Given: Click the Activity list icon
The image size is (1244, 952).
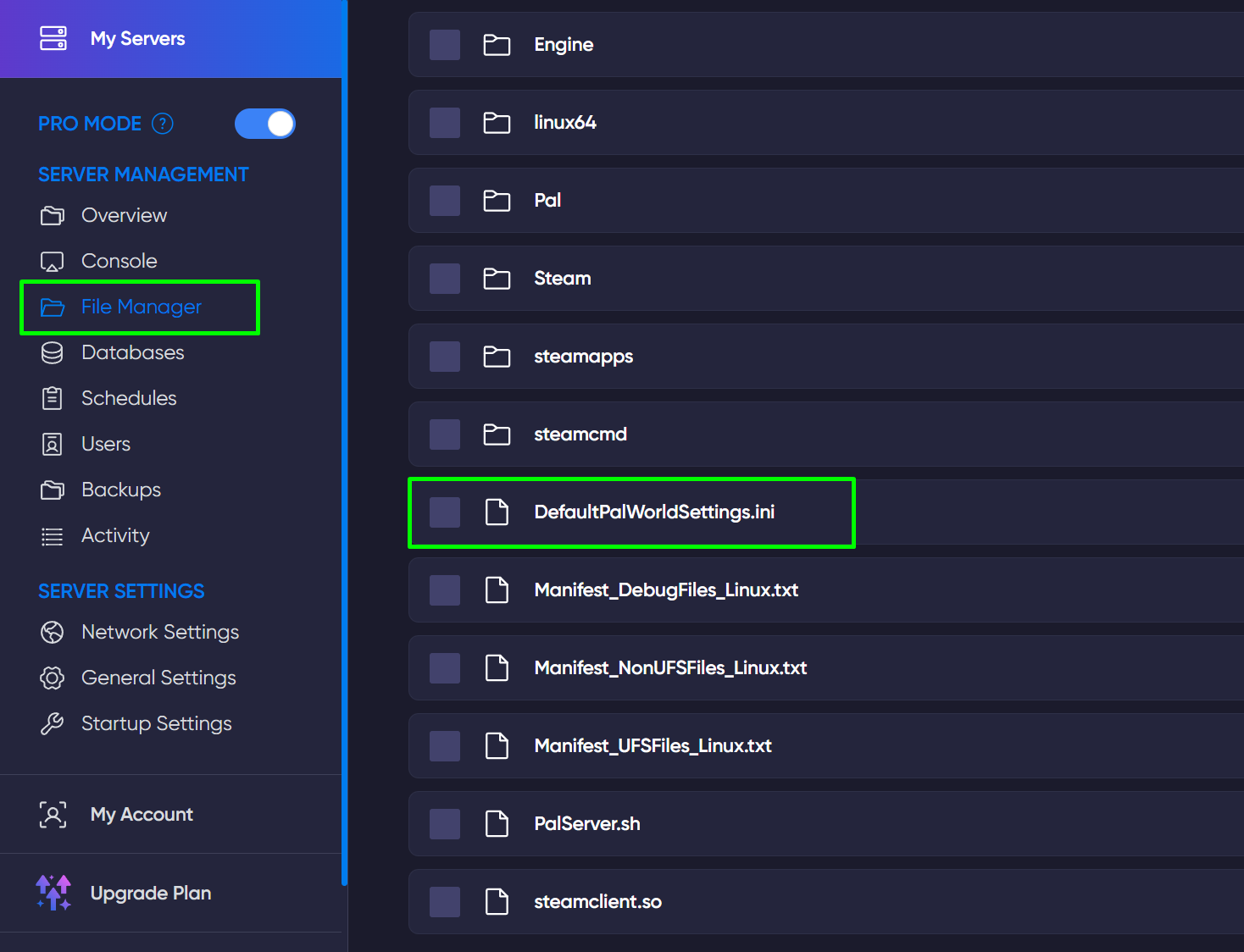Looking at the screenshot, I should point(52,535).
